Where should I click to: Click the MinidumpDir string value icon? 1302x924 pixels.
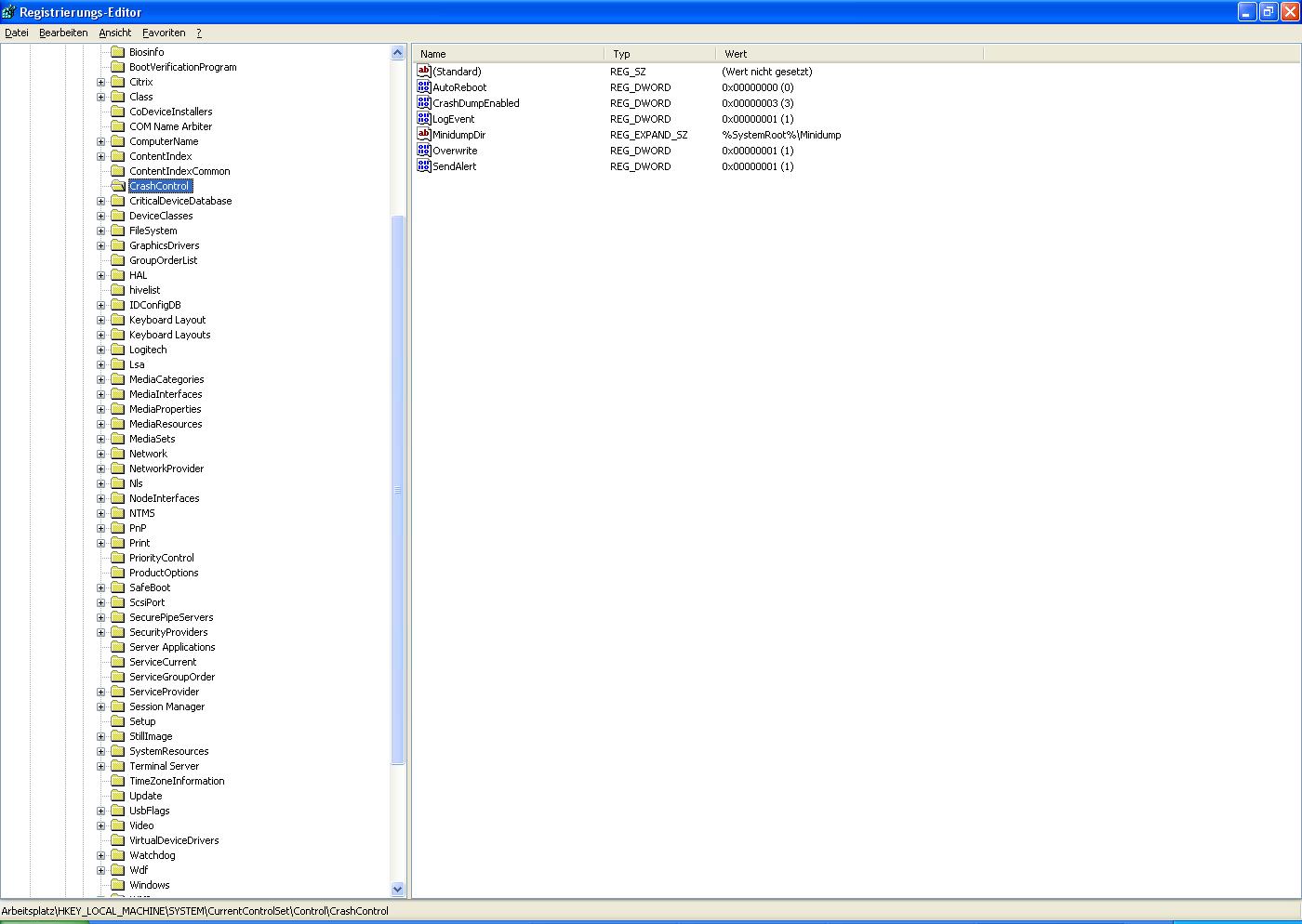(x=424, y=135)
